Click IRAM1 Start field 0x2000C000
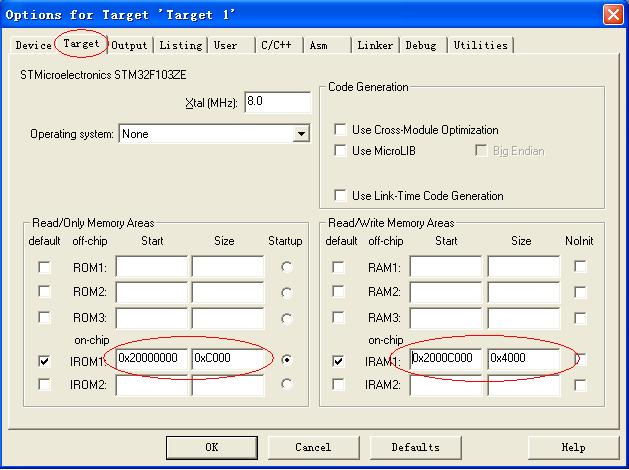Image resolution: width=629 pixels, height=470 pixels. click(x=446, y=359)
